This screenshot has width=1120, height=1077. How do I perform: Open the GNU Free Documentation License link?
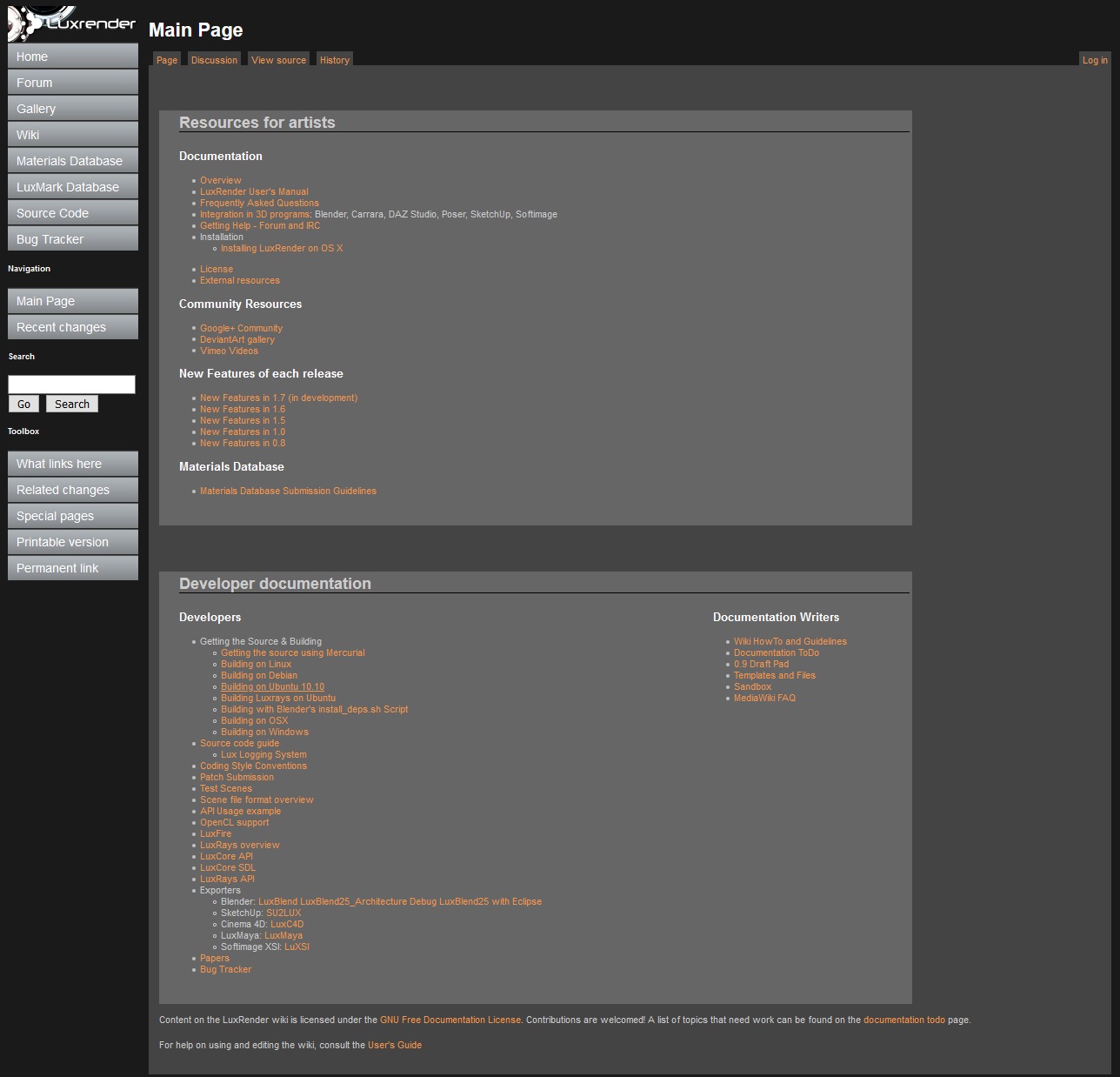(x=450, y=1020)
